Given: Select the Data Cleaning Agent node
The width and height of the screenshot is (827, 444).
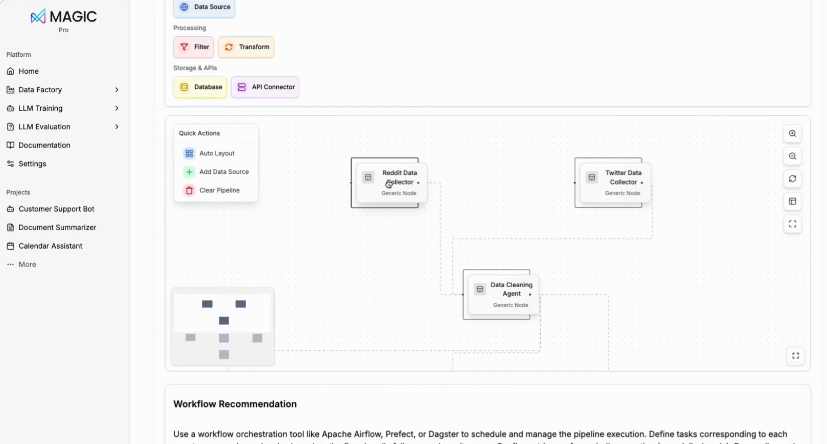Looking at the screenshot, I should [503, 294].
